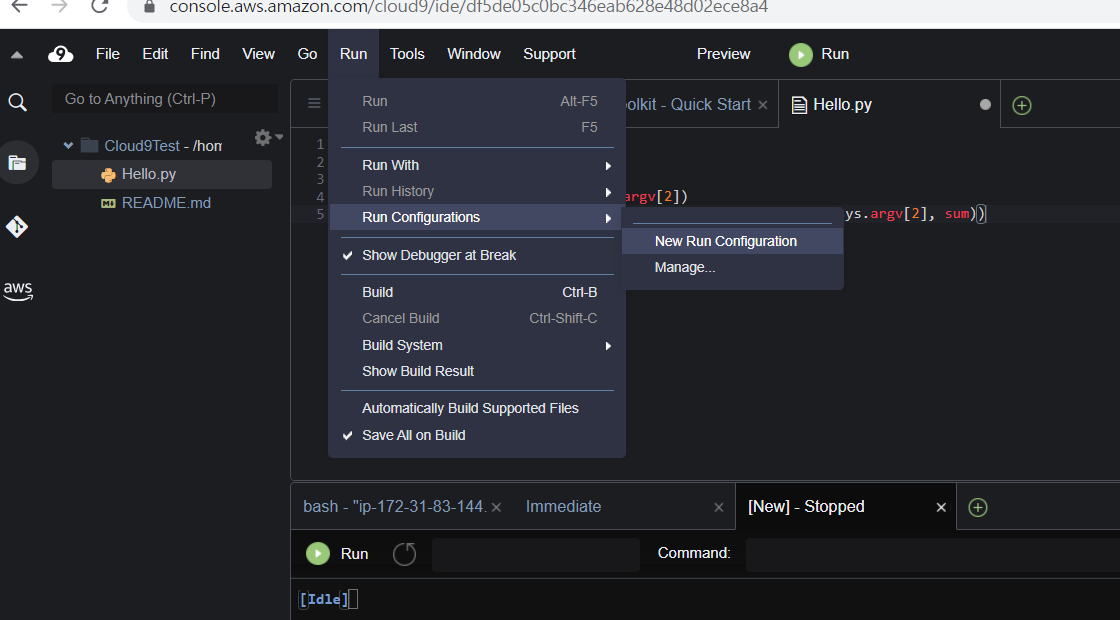Add new terminal tab with plus icon

tap(978, 507)
